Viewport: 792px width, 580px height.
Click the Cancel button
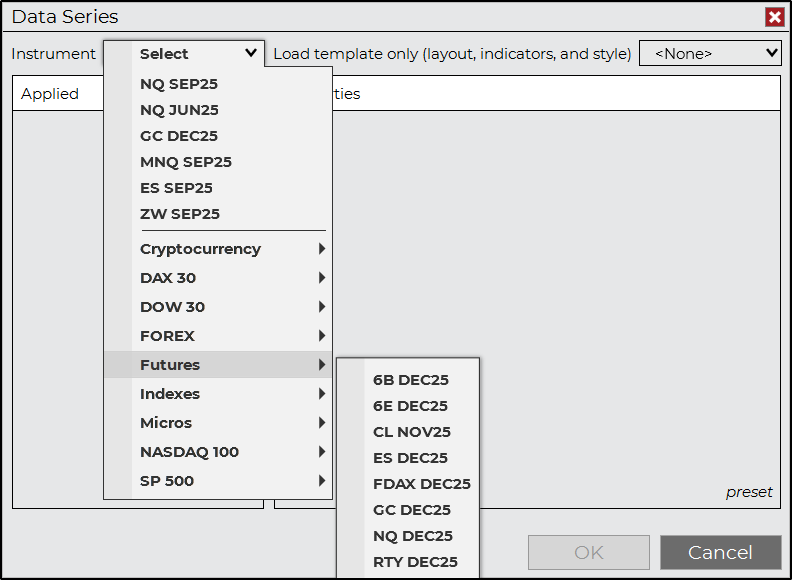tap(720, 552)
